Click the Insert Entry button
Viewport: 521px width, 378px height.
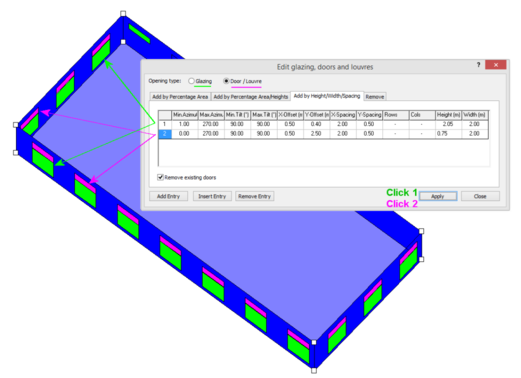pyautogui.click(x=212, y=196)
